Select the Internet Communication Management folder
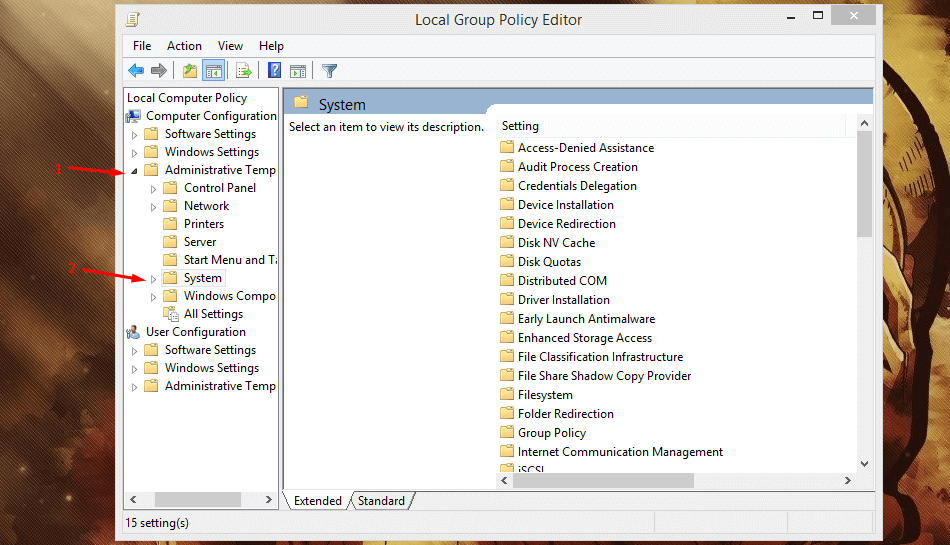Image resolution: width=950 pixels, height=545 pixels. coord(620,452)
